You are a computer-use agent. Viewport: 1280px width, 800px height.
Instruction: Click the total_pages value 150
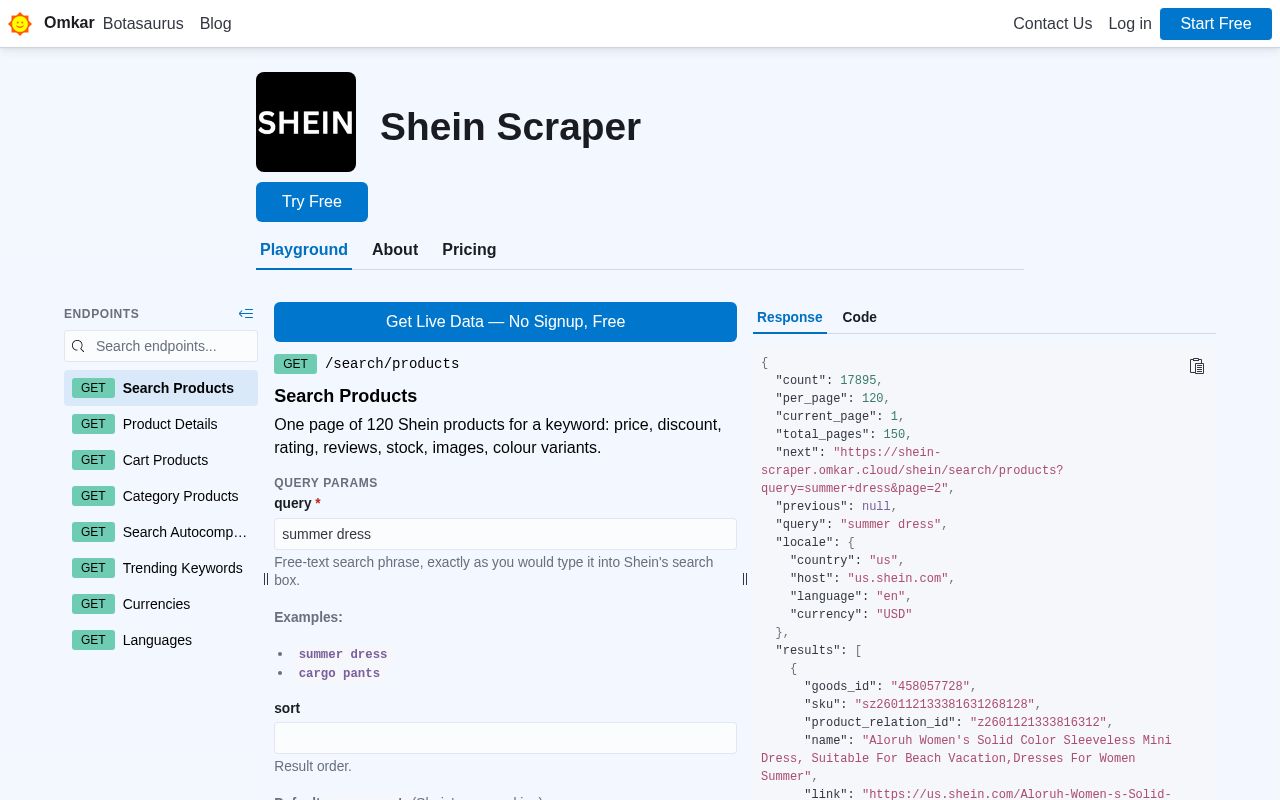(894, 435)
